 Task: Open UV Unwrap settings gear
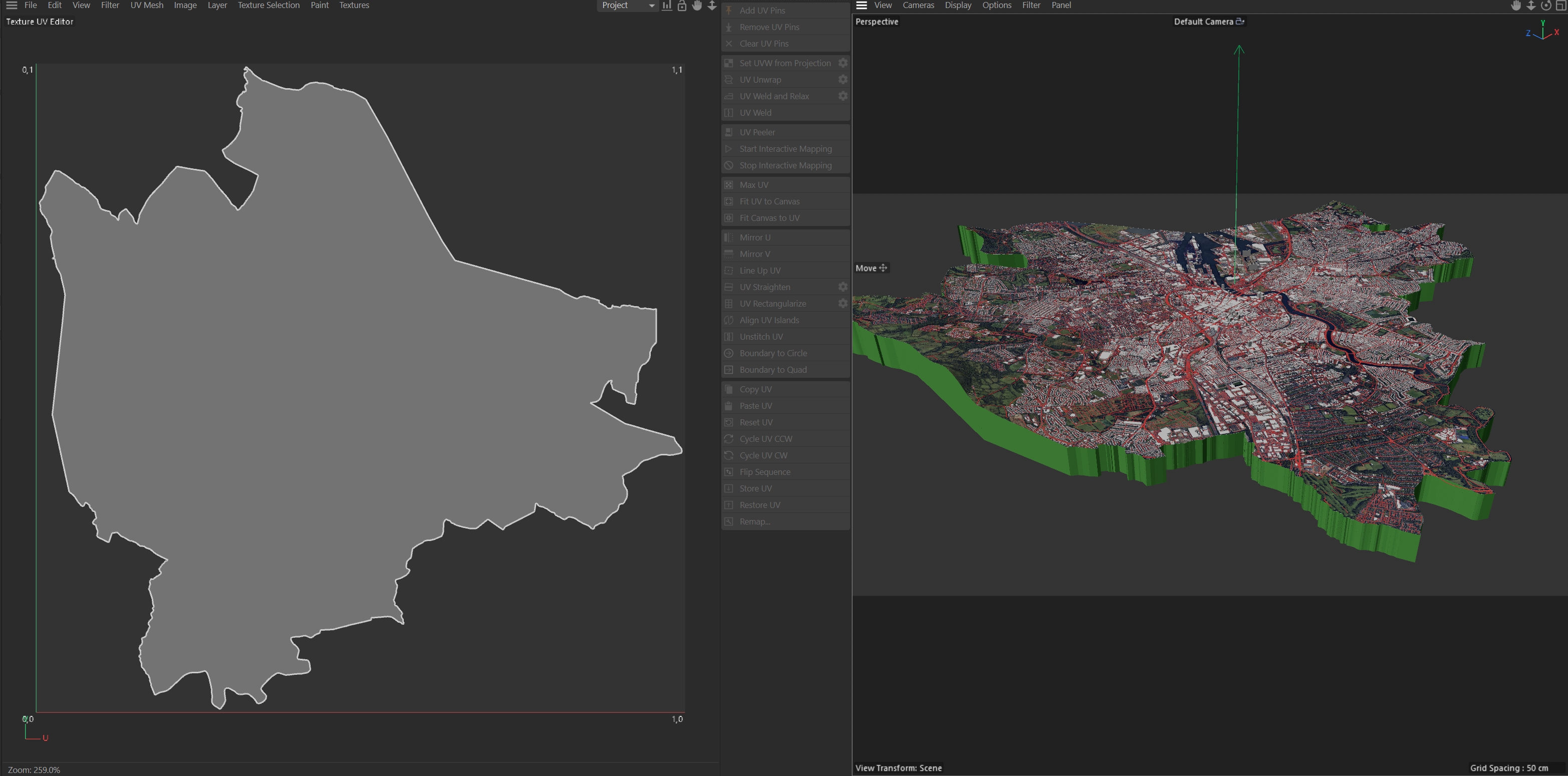843,80
